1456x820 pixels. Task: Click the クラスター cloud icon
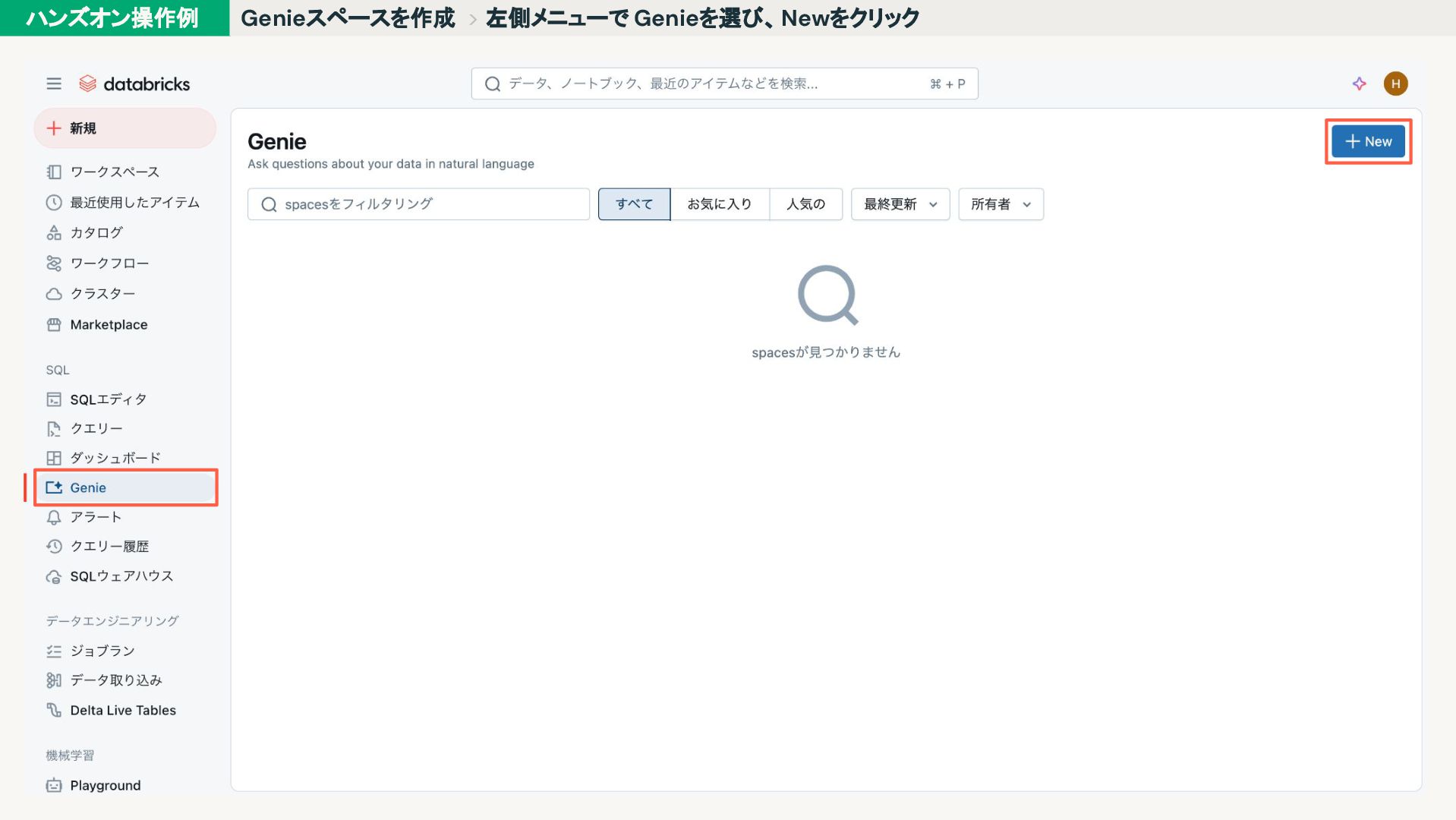pyautogui.click(x=54, y=294)
